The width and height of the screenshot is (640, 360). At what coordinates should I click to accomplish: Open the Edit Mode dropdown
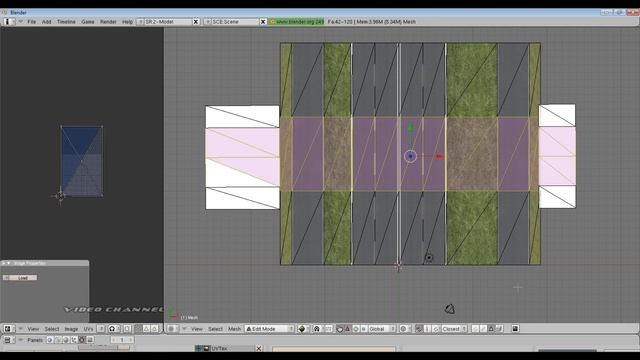pyautogui.click(x=269, y=329)
